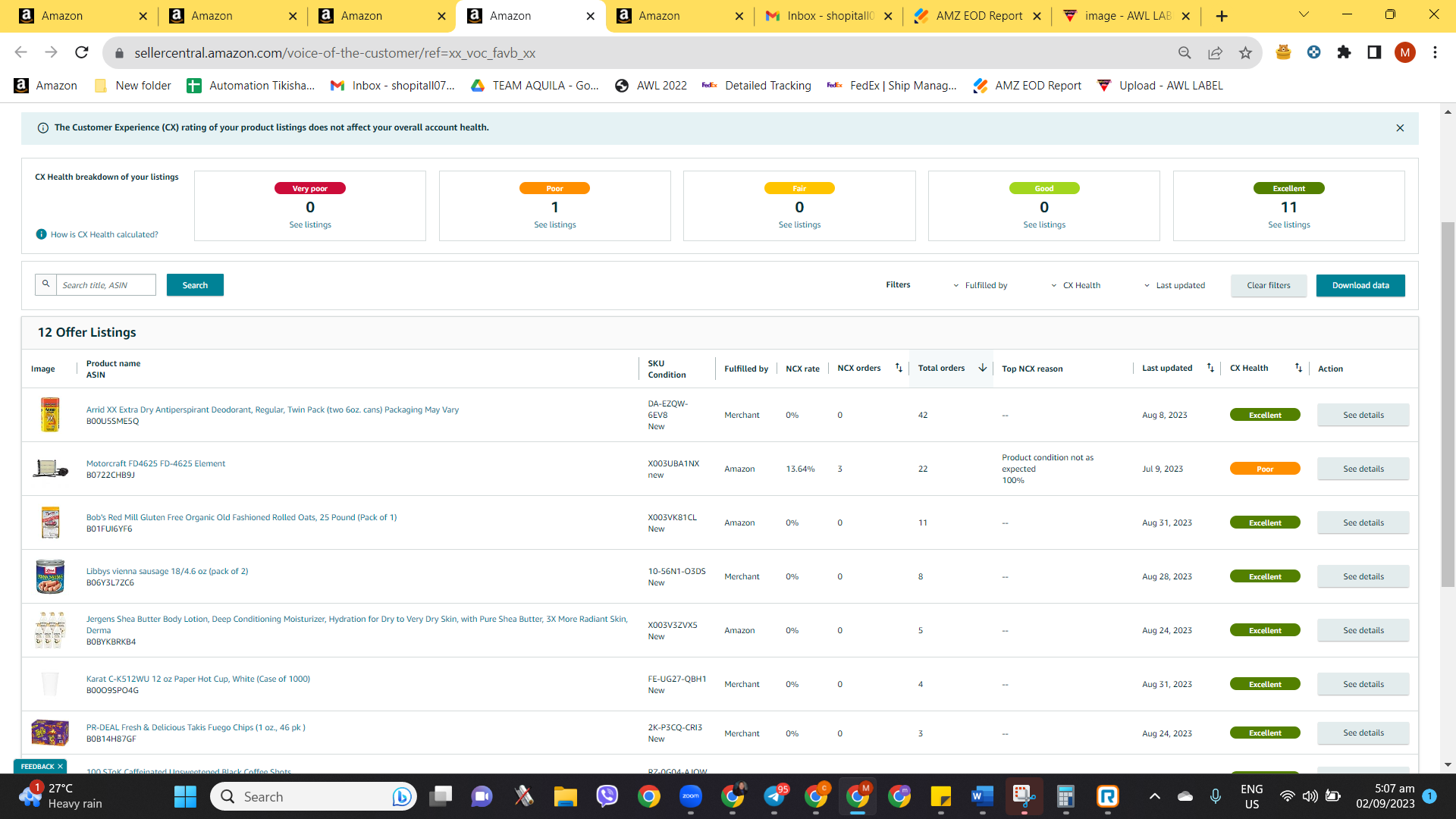
Task: Open the Detailed Tracking bookmark
Action: click(757, 86)
